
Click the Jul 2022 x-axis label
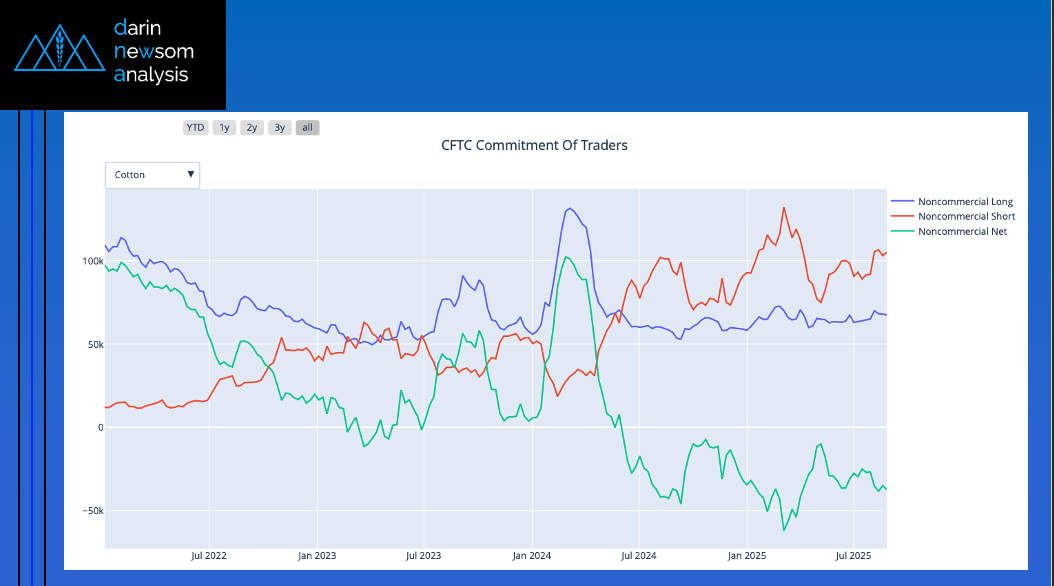[209, 554]
